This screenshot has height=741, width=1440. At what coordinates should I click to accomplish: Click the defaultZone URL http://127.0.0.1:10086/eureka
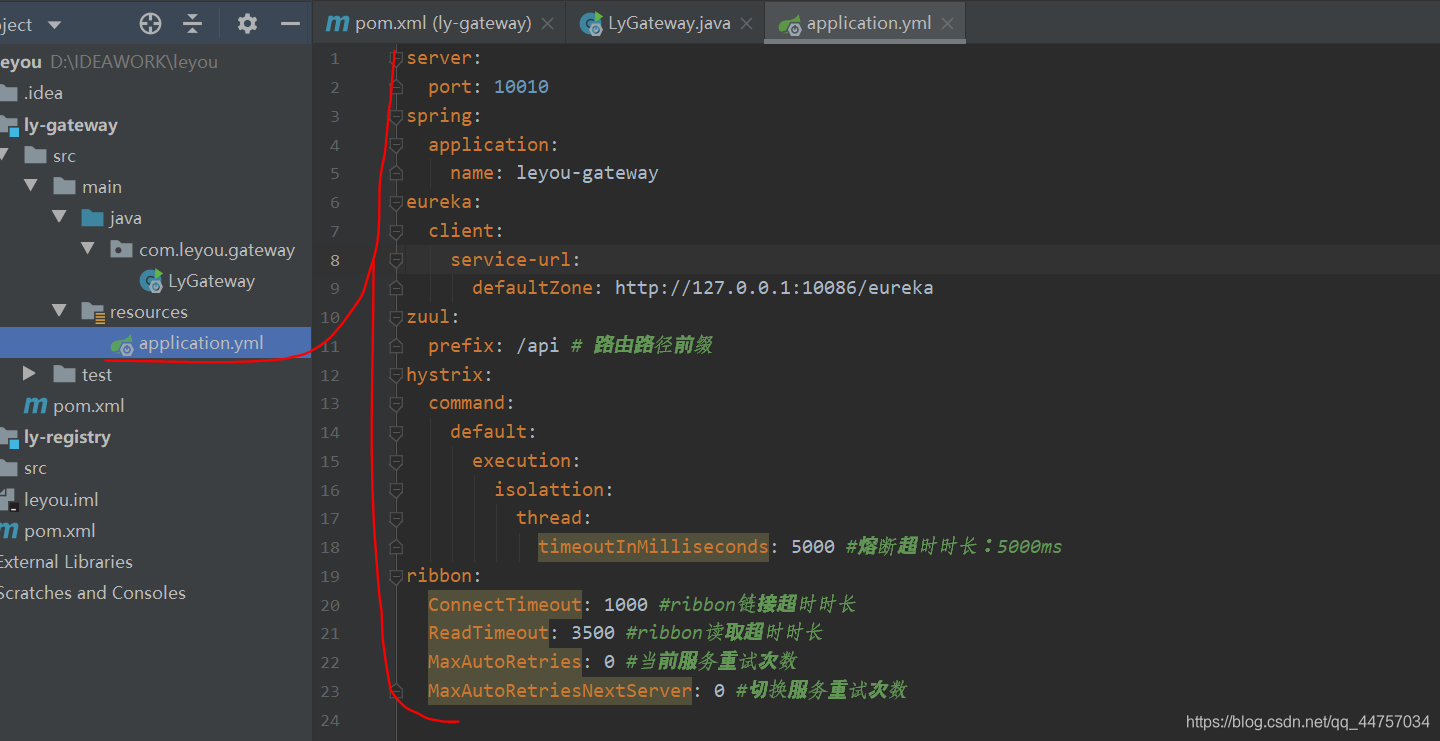coord(774,288)
